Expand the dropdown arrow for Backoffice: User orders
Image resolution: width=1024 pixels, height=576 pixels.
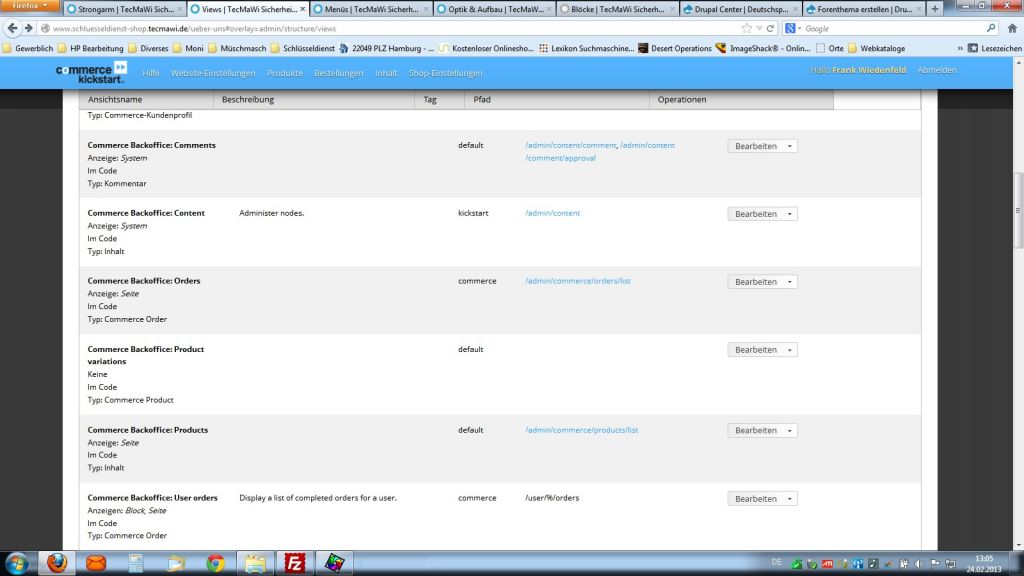click(790, 499)
